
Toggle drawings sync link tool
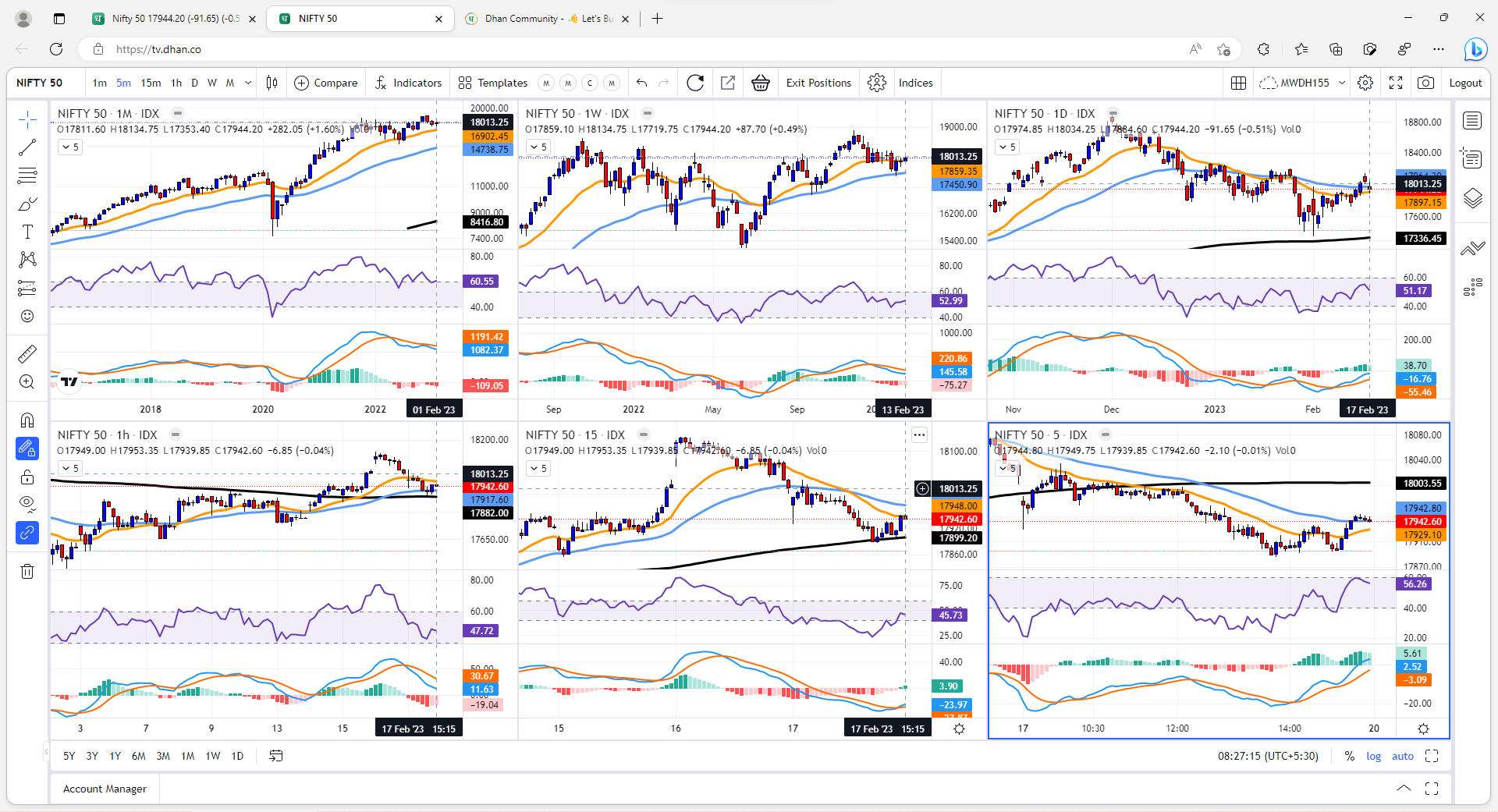(x=27, y=533)
